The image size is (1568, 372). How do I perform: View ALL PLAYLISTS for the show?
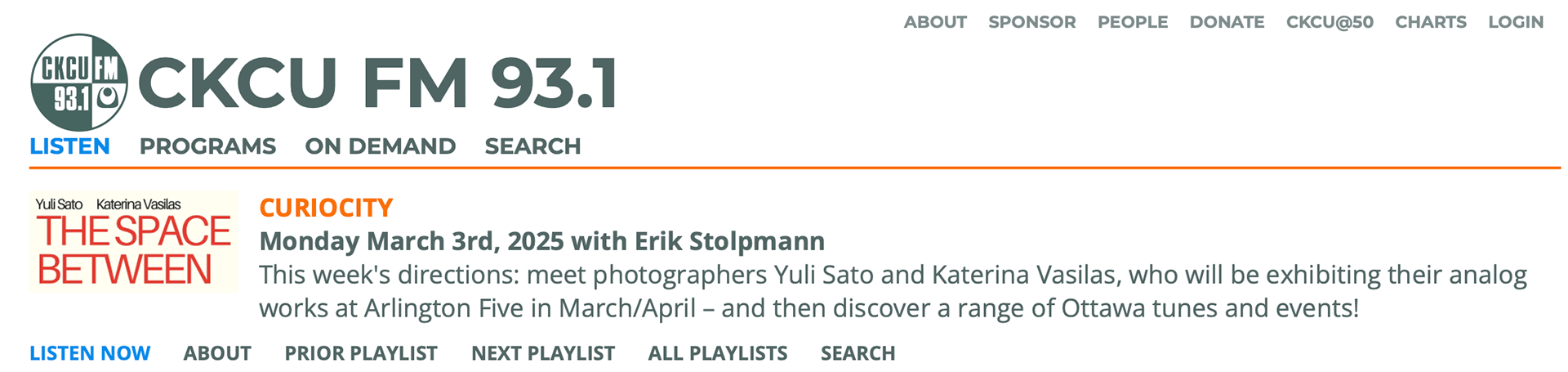point(717,353)
